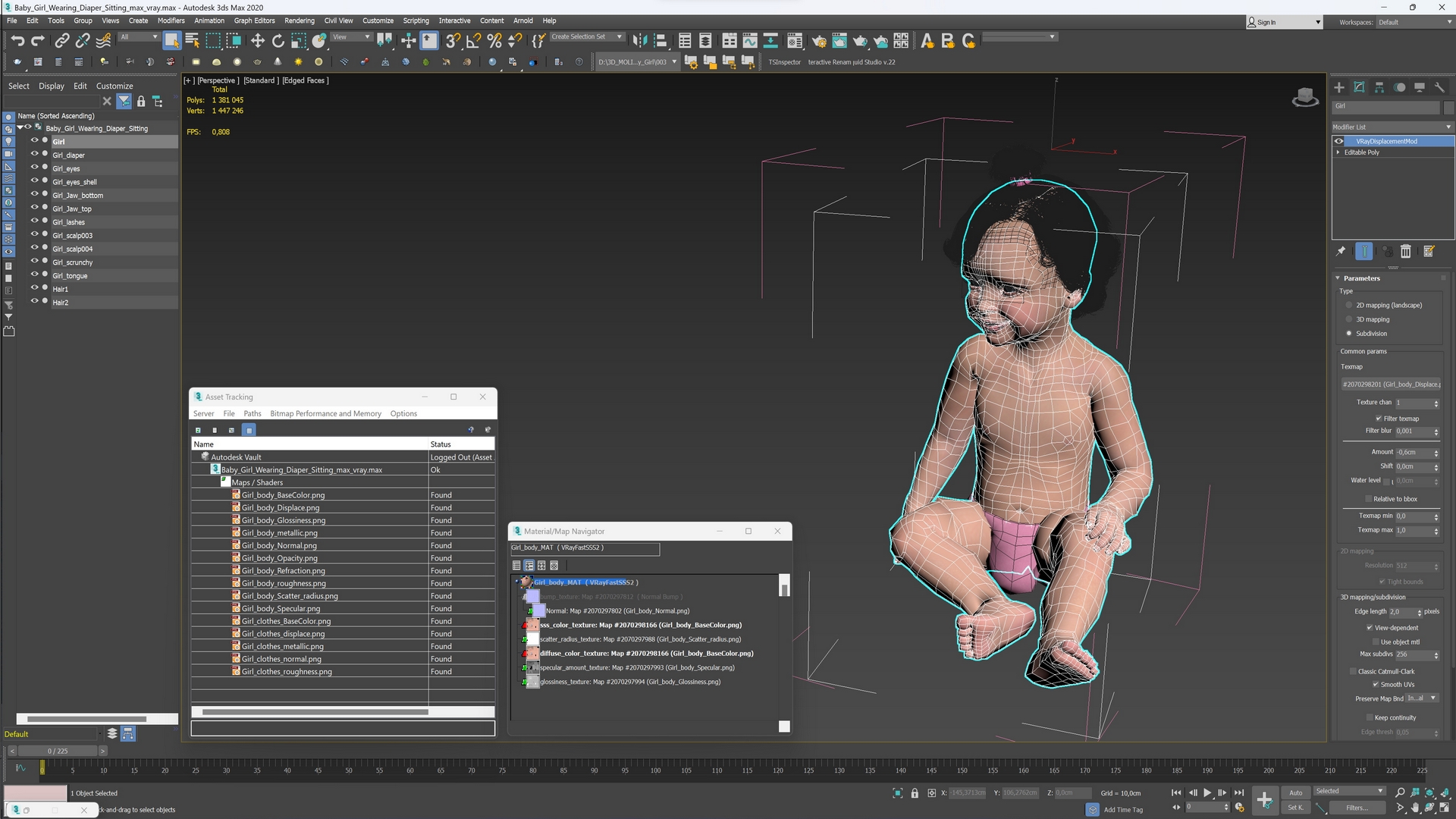The height and width of the screenshot is (819, 1456).
Task: Click the Pin Stack icon
Action: tap(1341, 252)
